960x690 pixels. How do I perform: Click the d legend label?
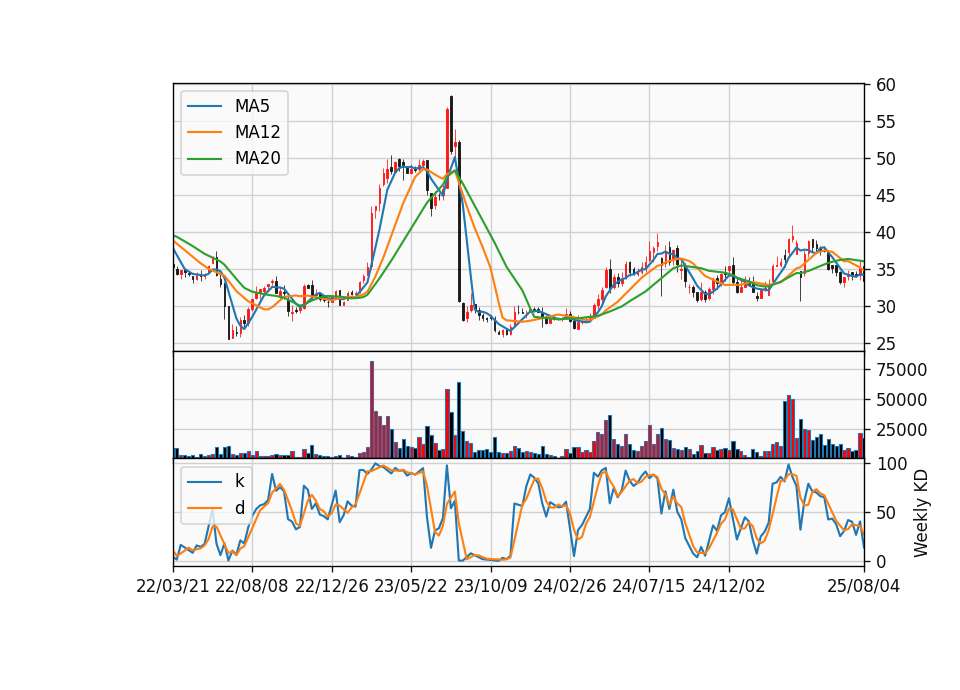pyautogui.click(x=239, y=508)
